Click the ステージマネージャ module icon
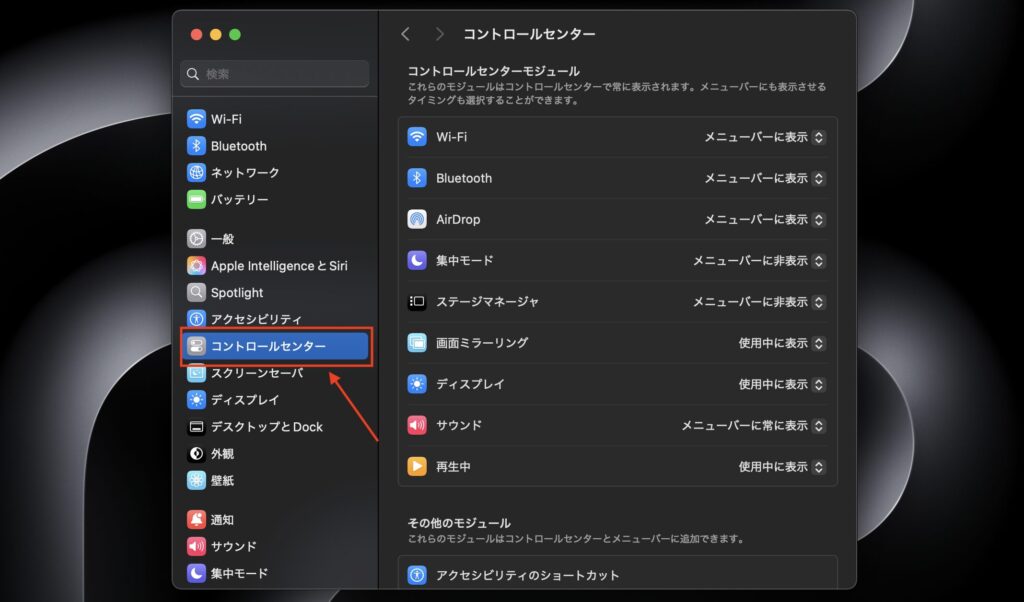This screenshot has height=602, width=1024. [417, 302]
